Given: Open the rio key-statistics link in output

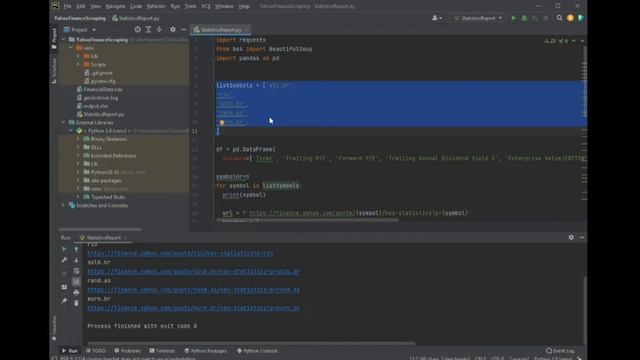Looking at the screenshot, I should coord(180,253).
